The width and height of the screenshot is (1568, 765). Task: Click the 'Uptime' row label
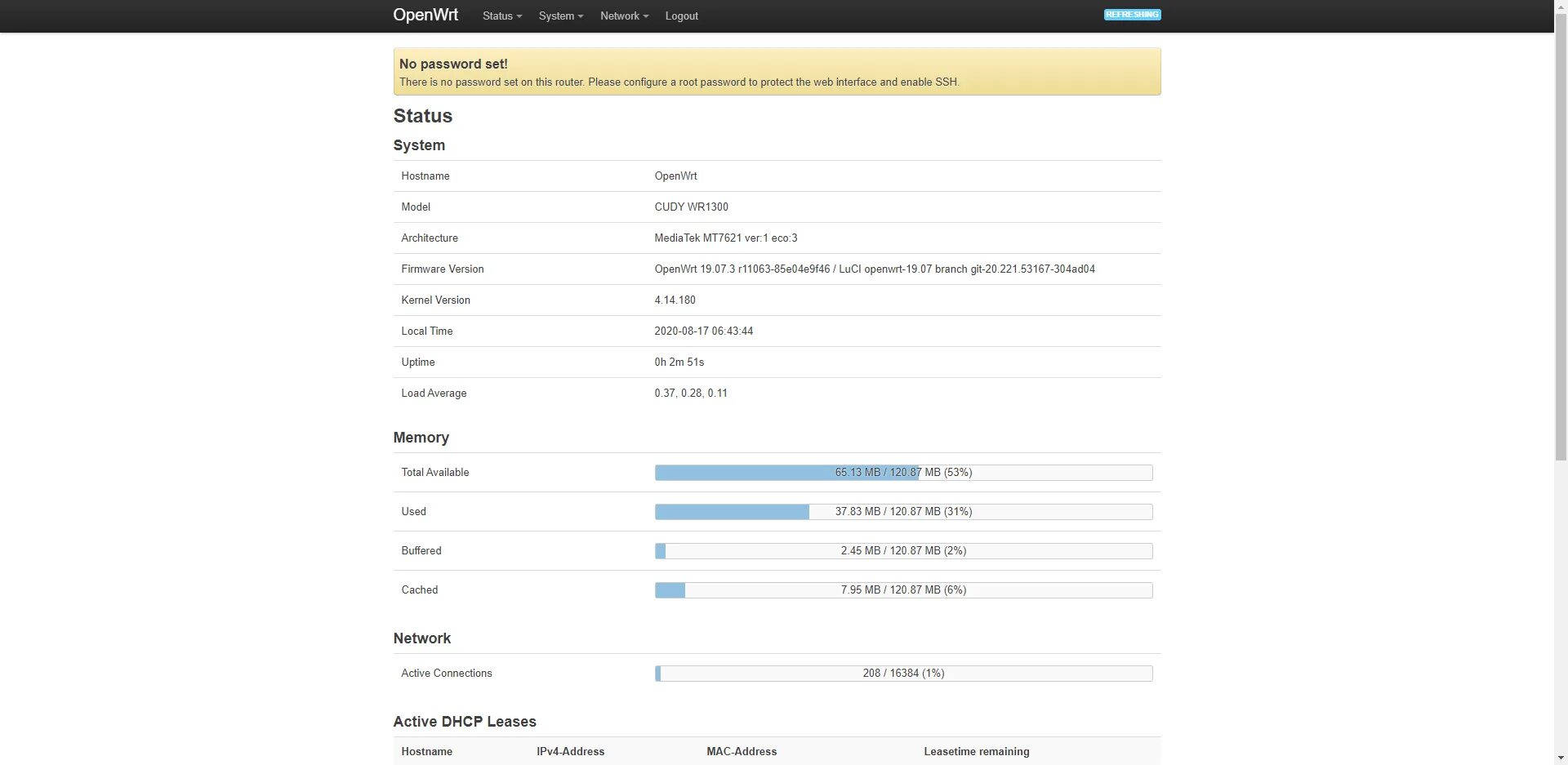[418, 362]
